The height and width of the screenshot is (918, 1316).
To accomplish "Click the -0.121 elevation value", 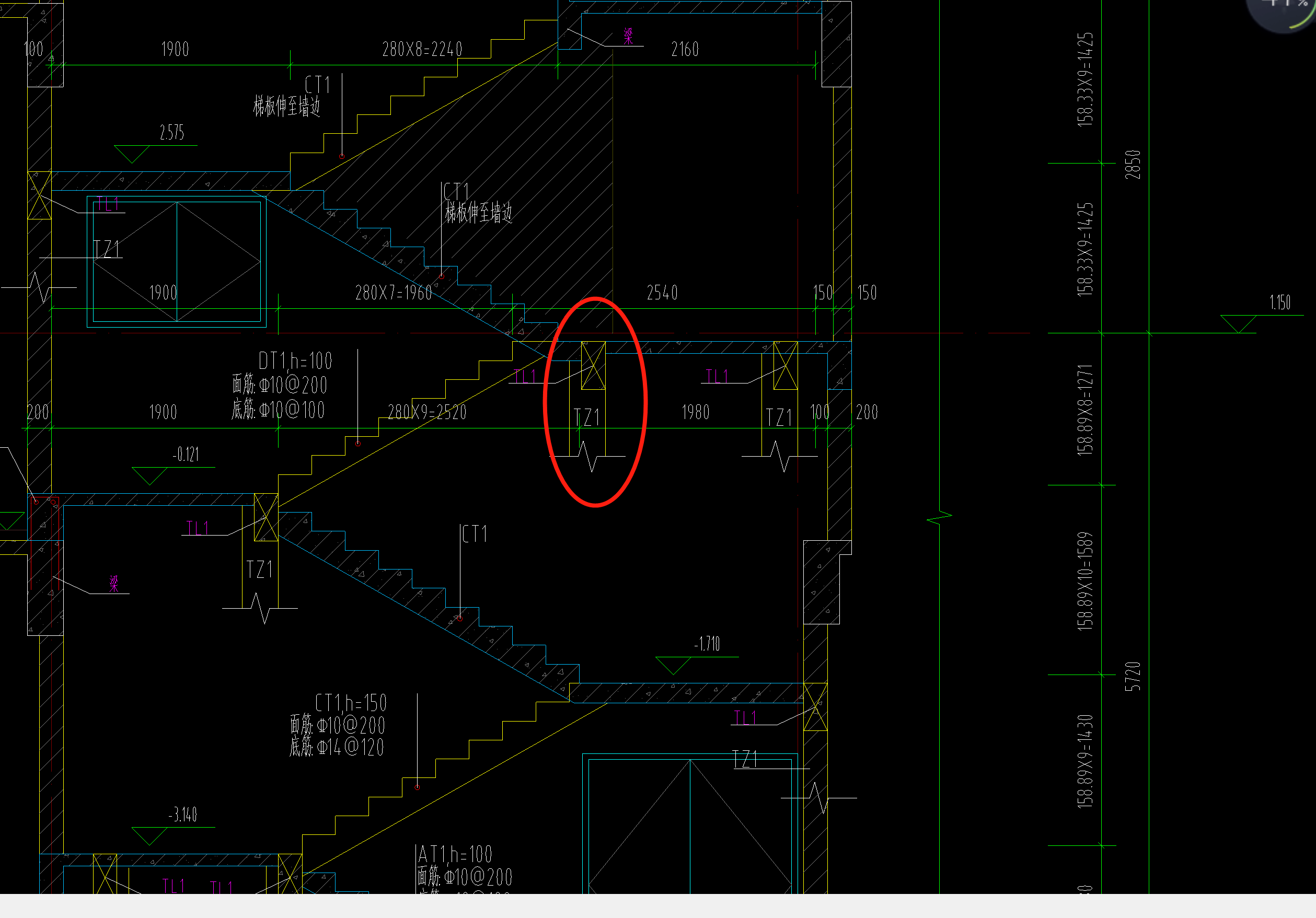I will (186, 455).
